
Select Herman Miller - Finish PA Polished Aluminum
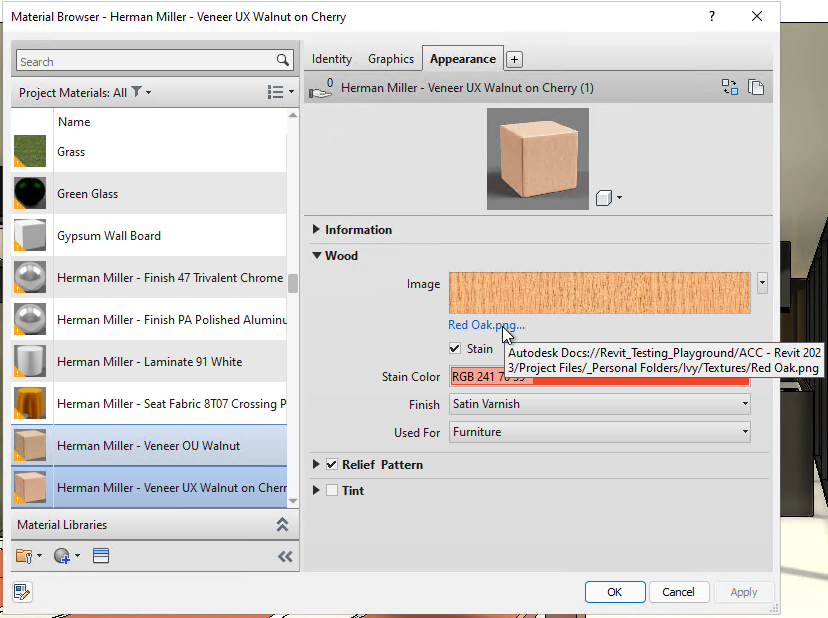point(149,320)
